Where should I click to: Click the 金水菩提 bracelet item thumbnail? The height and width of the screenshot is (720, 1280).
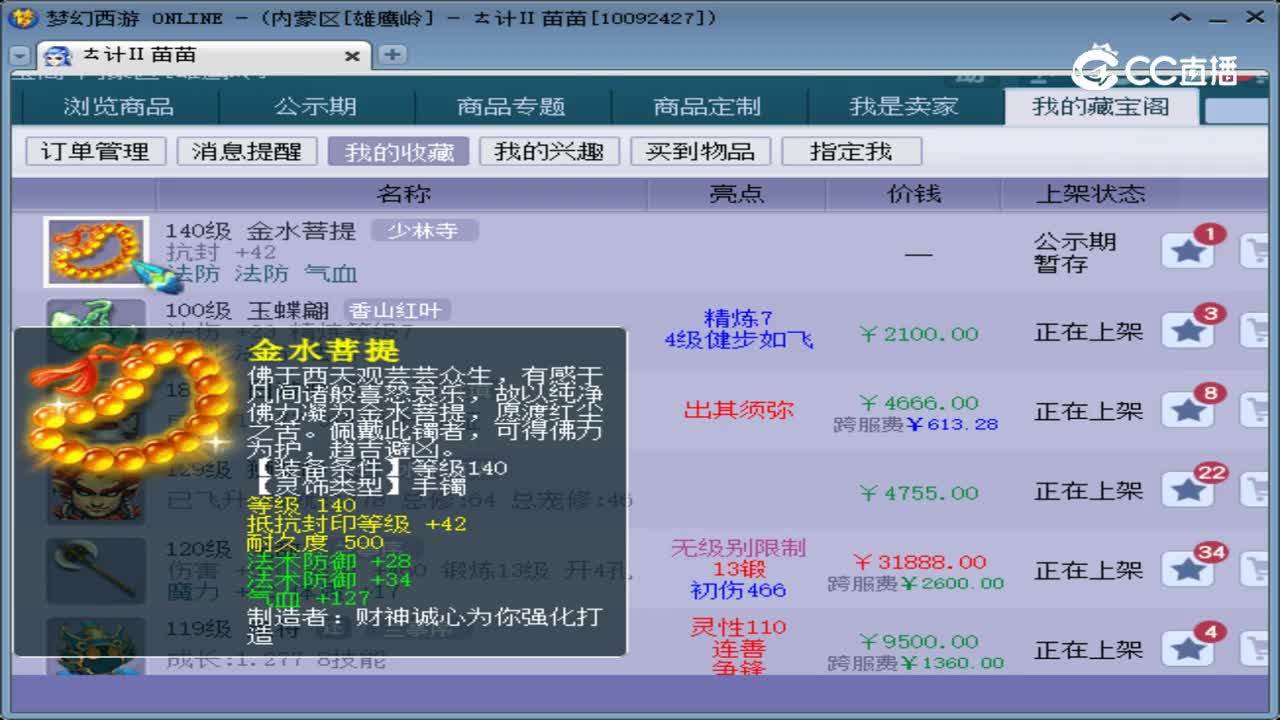pos(96,252)
